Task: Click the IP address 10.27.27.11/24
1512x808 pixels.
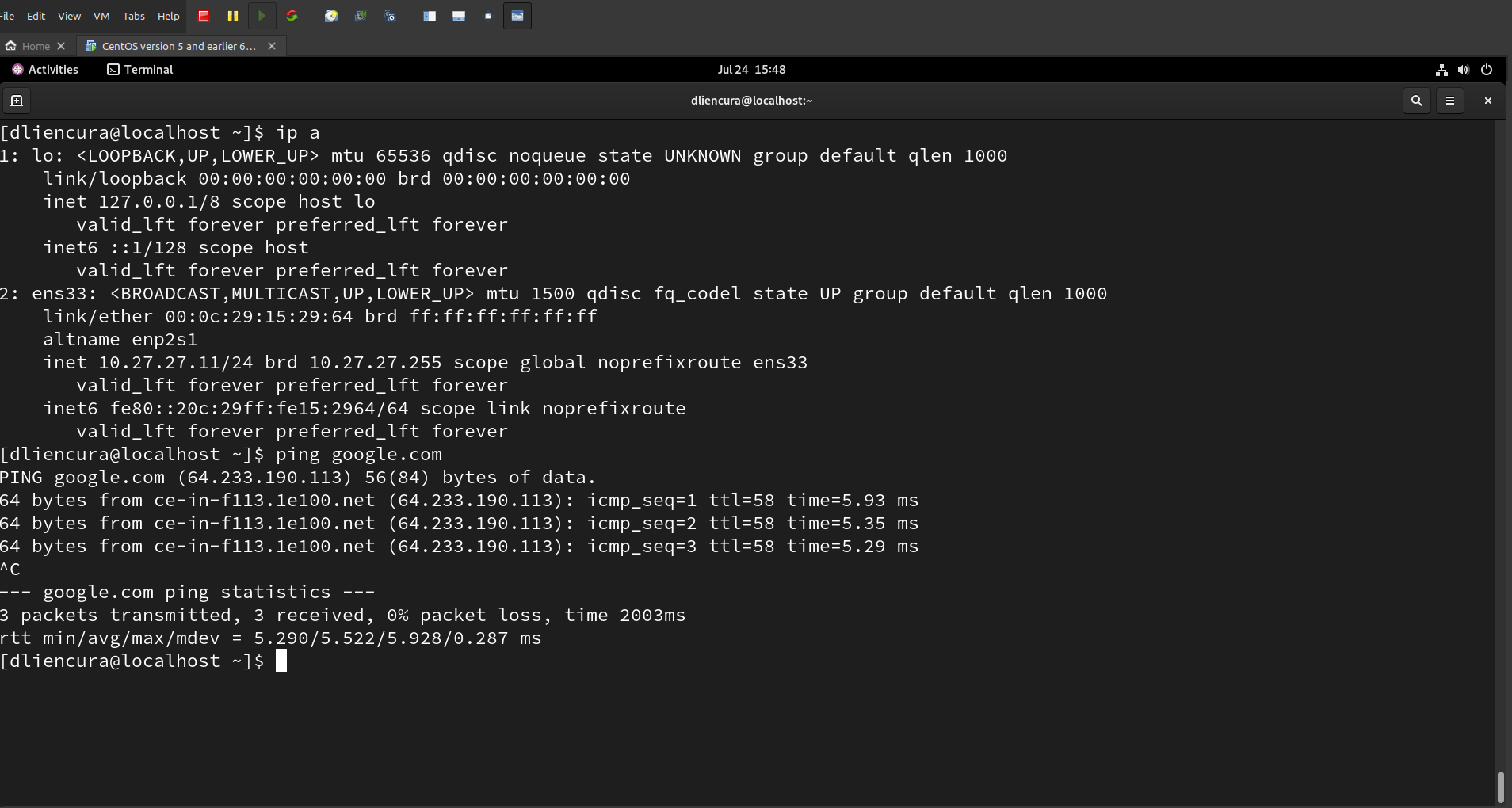Action: pos(176,363)
